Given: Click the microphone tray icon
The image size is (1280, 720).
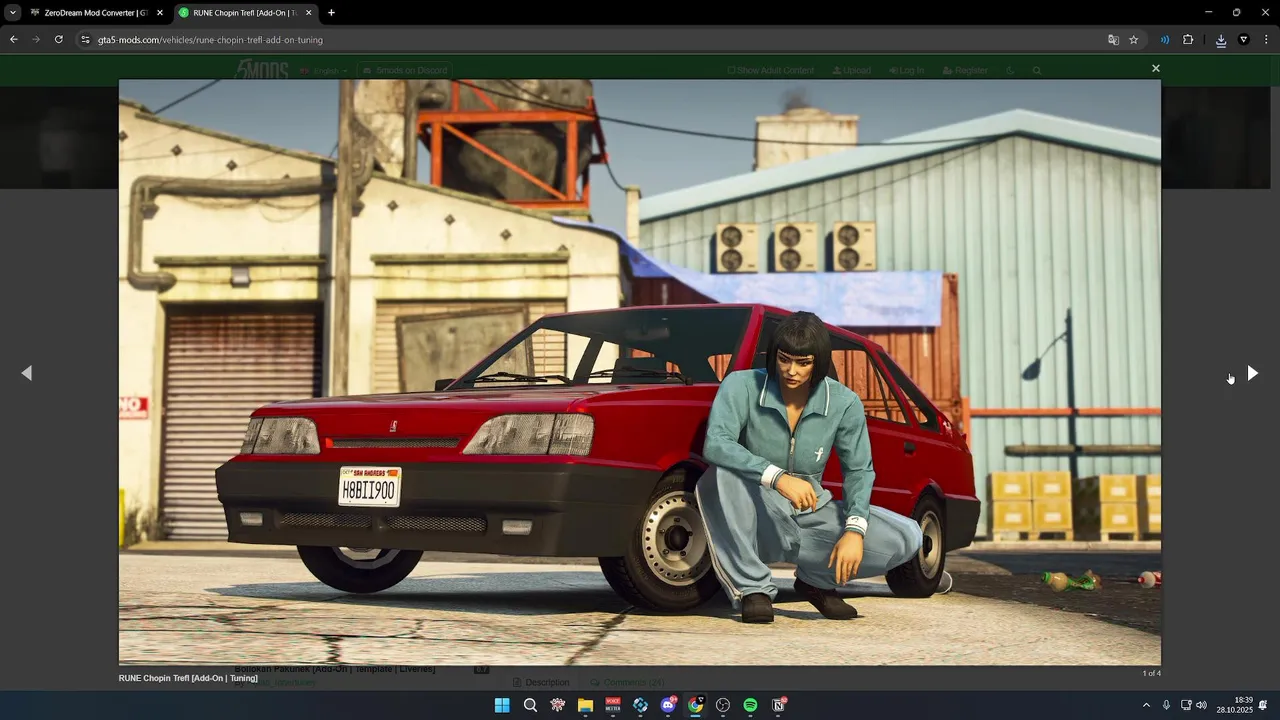Looking at the screenshot, I should (1166, 705).
